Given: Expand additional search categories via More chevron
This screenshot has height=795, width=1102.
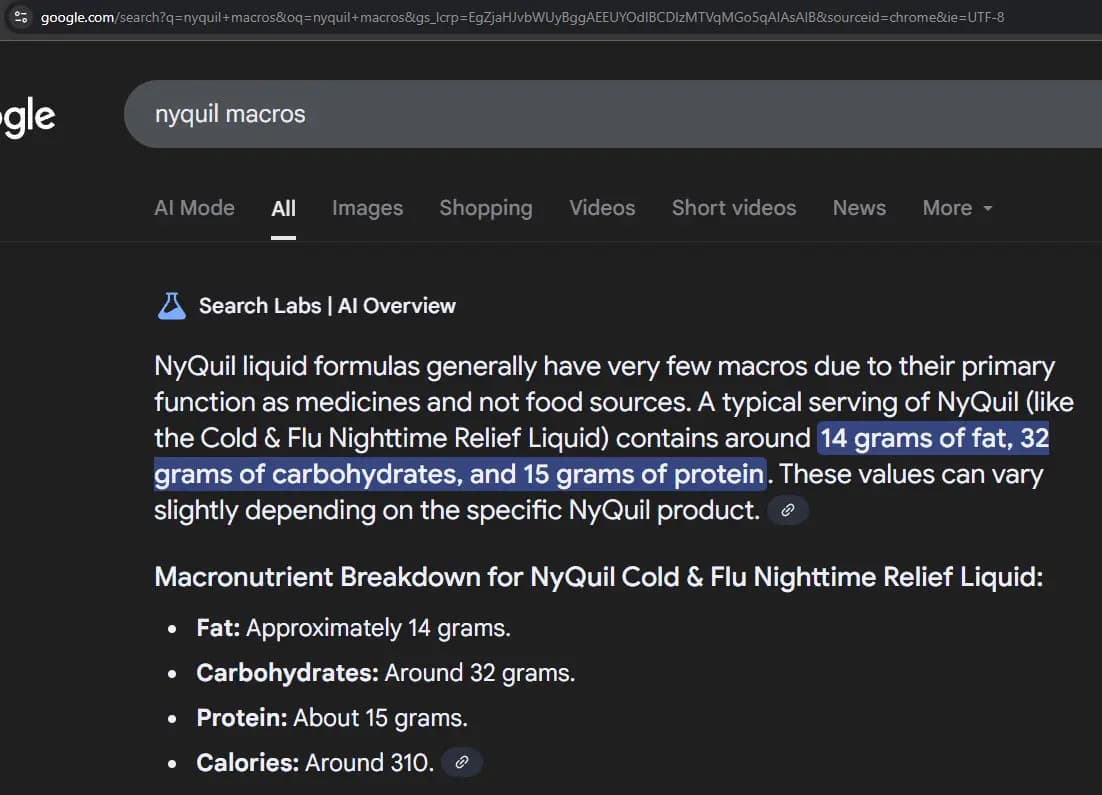Looking at the screenshot, I should click(989, 208).
